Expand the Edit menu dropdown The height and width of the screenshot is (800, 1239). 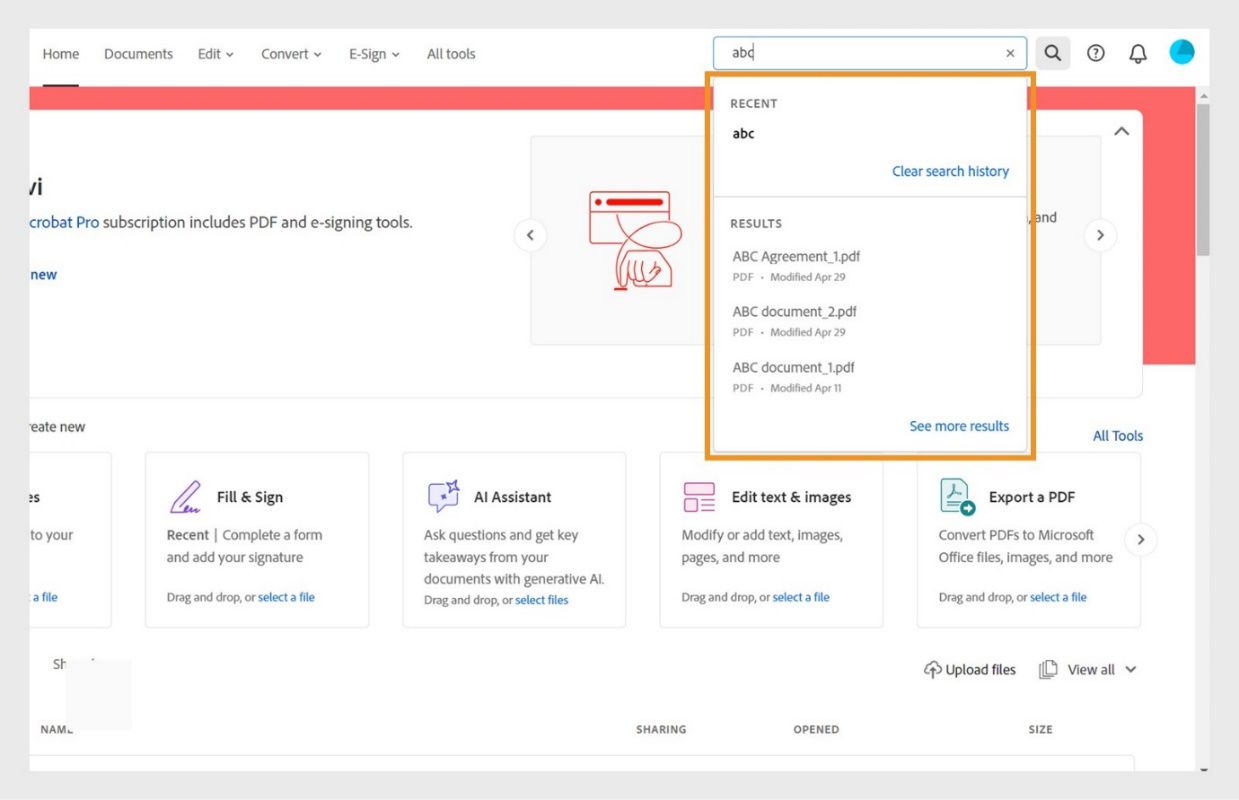[215, 54]
